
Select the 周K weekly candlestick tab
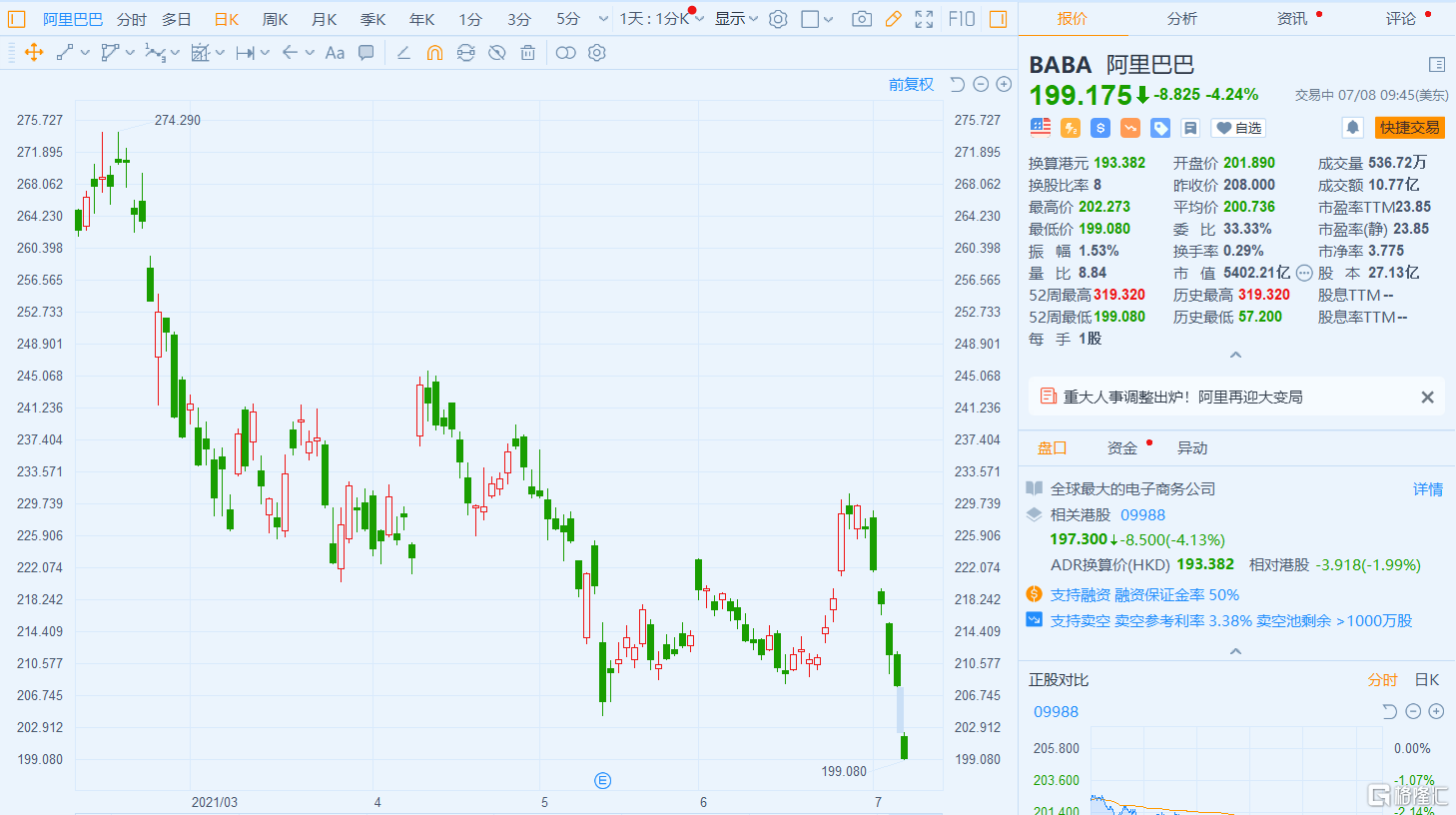click(275, 19)
